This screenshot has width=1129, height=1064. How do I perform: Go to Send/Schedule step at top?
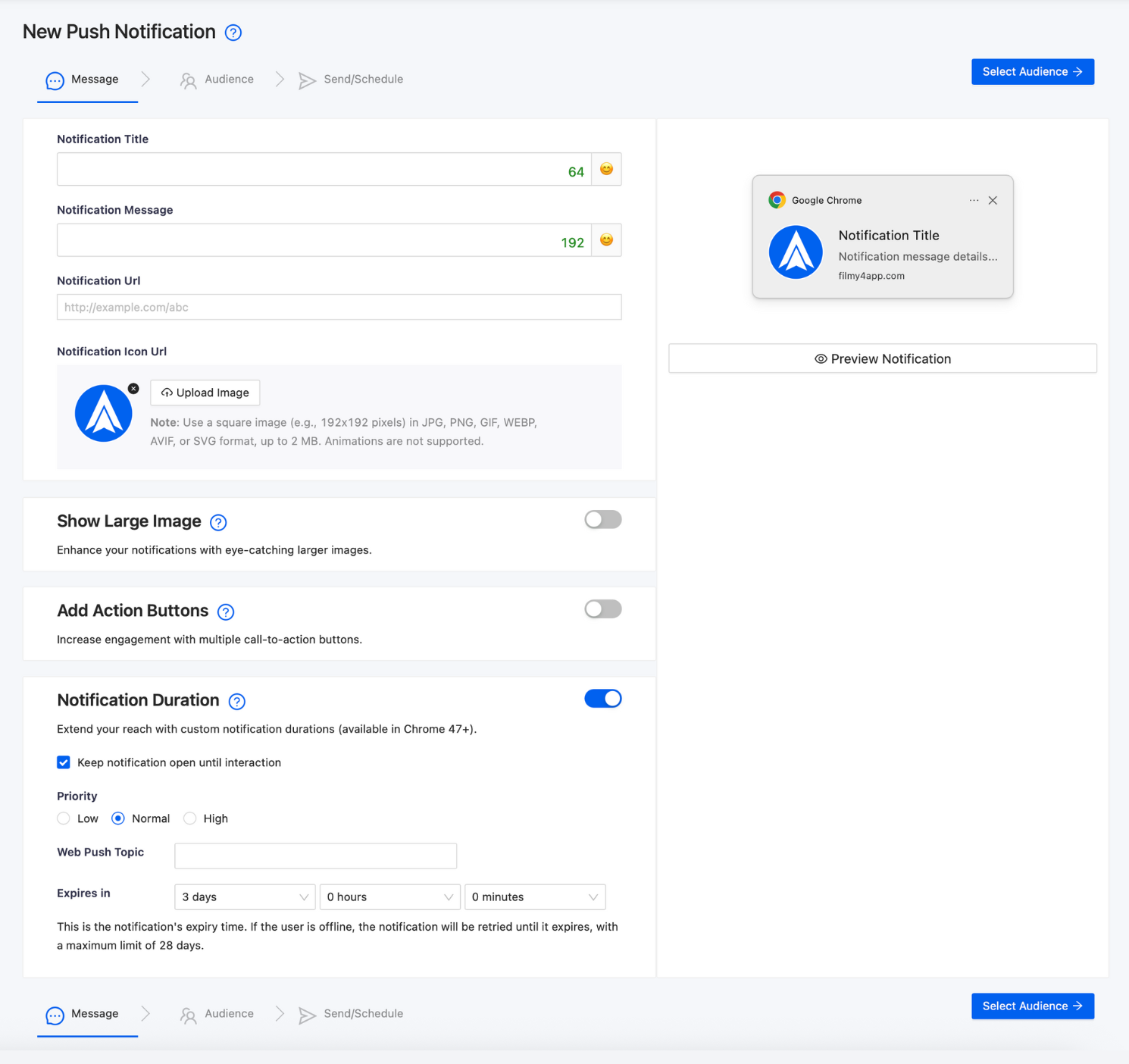point(351,80)
